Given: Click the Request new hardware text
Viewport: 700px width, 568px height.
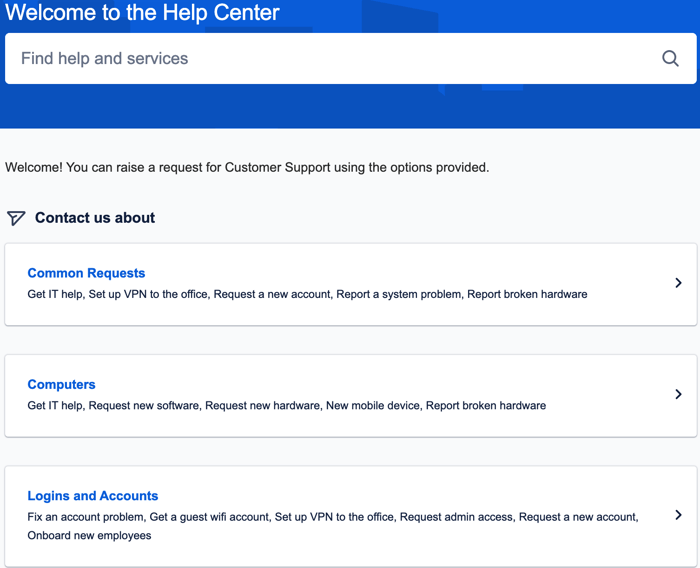Looking at the screenshot, I should pyautogui.click(x=262, y=405).
